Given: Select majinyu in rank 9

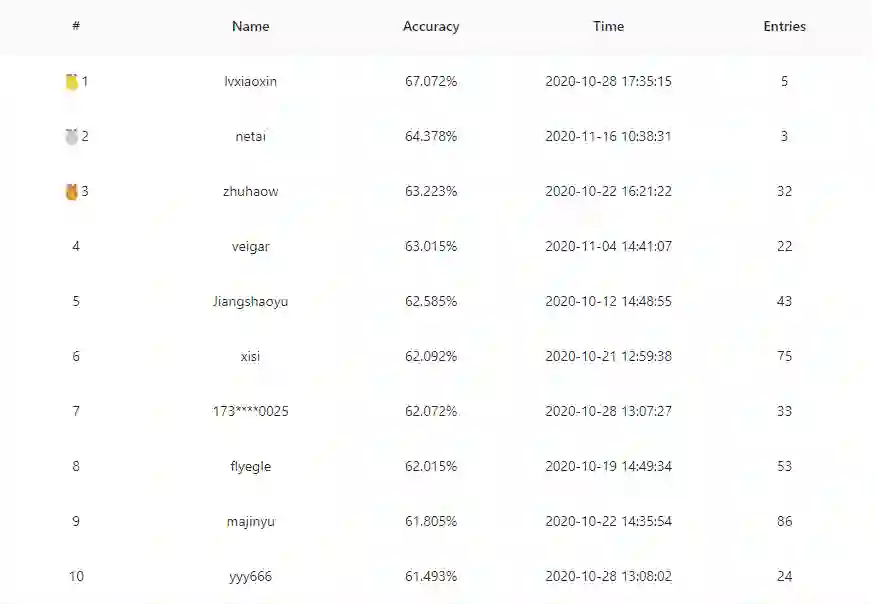Looking at the screenshot, I should coord(250,522).
